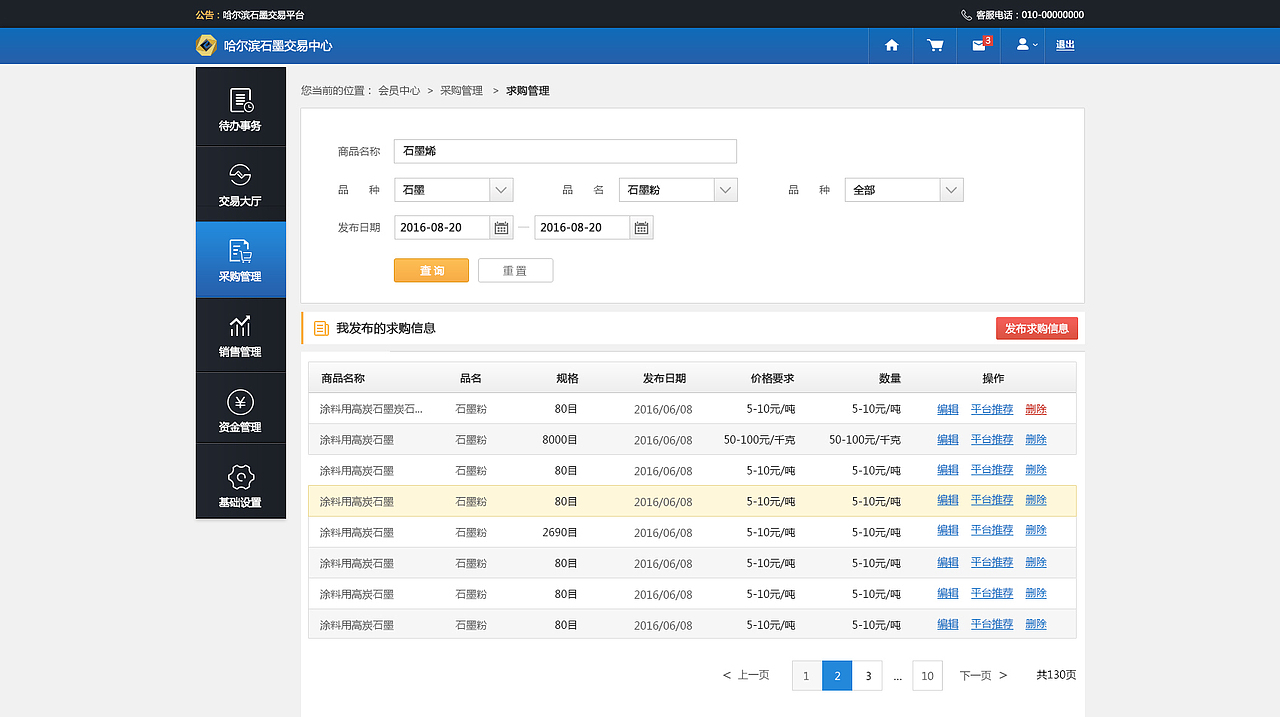This screenshot has width=1280, height=717.
Task: Switch to 销售管理 in the sidebar
Action: 240,334
